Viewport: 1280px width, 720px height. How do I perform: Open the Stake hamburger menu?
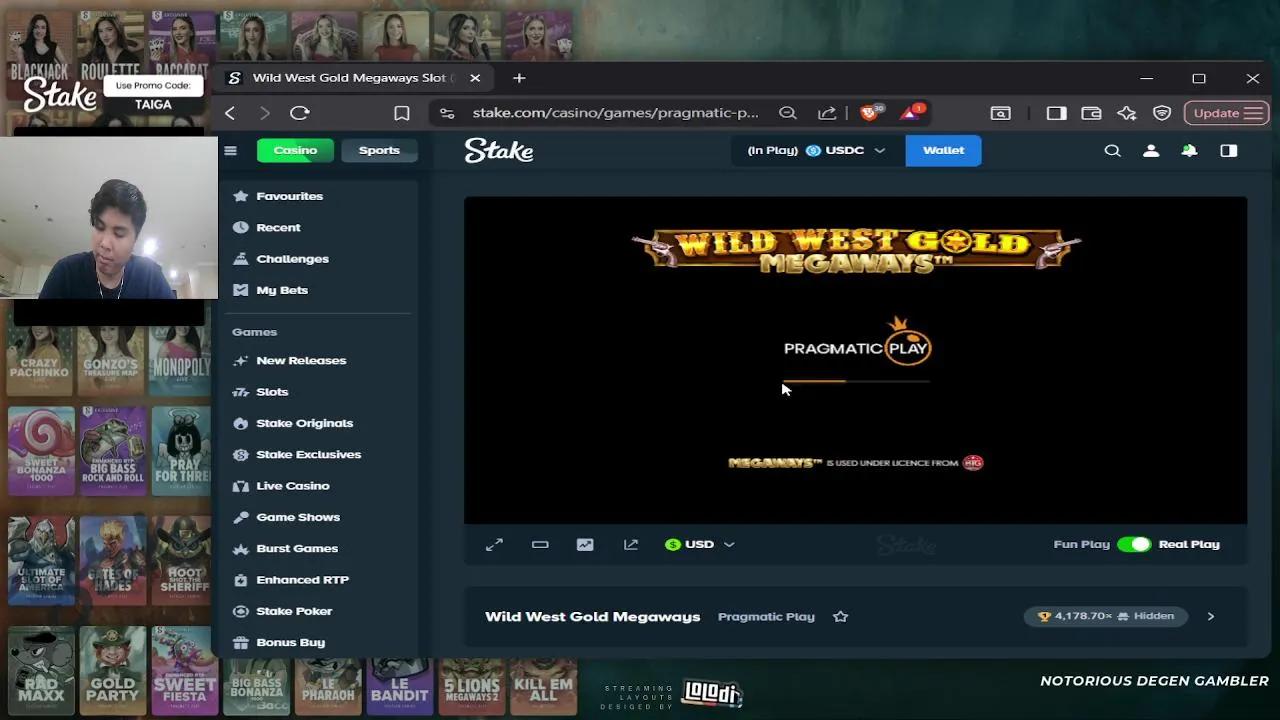point(230,150)
